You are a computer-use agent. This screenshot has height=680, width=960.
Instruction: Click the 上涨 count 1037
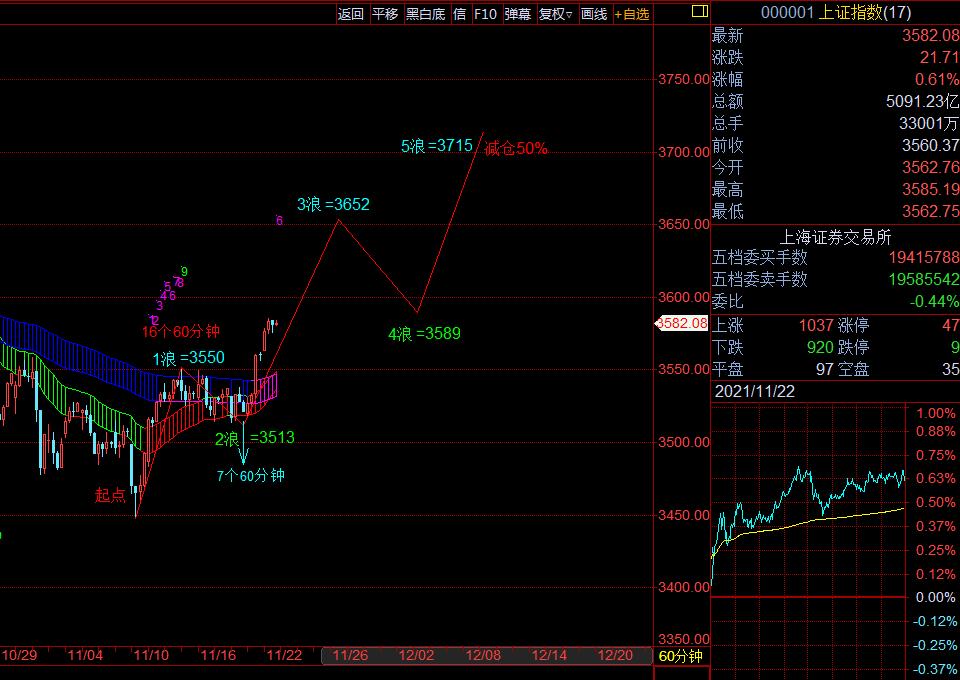pos(816,325)
